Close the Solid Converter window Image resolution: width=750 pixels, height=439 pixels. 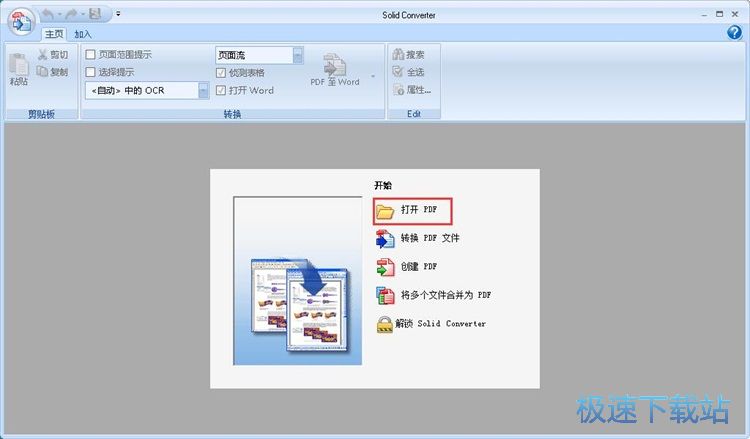point(735,14)
